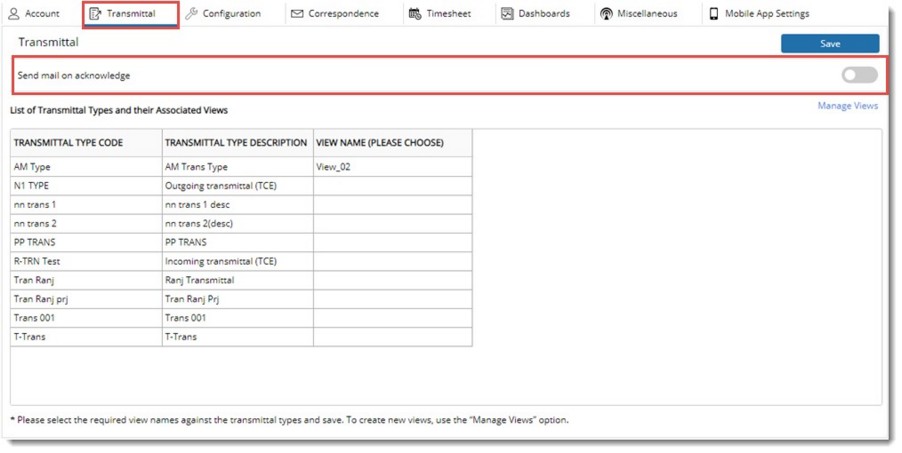This screenshot has width=902, height=453.
Task: Click the Timesheet calendar icon
Action: 415,14
